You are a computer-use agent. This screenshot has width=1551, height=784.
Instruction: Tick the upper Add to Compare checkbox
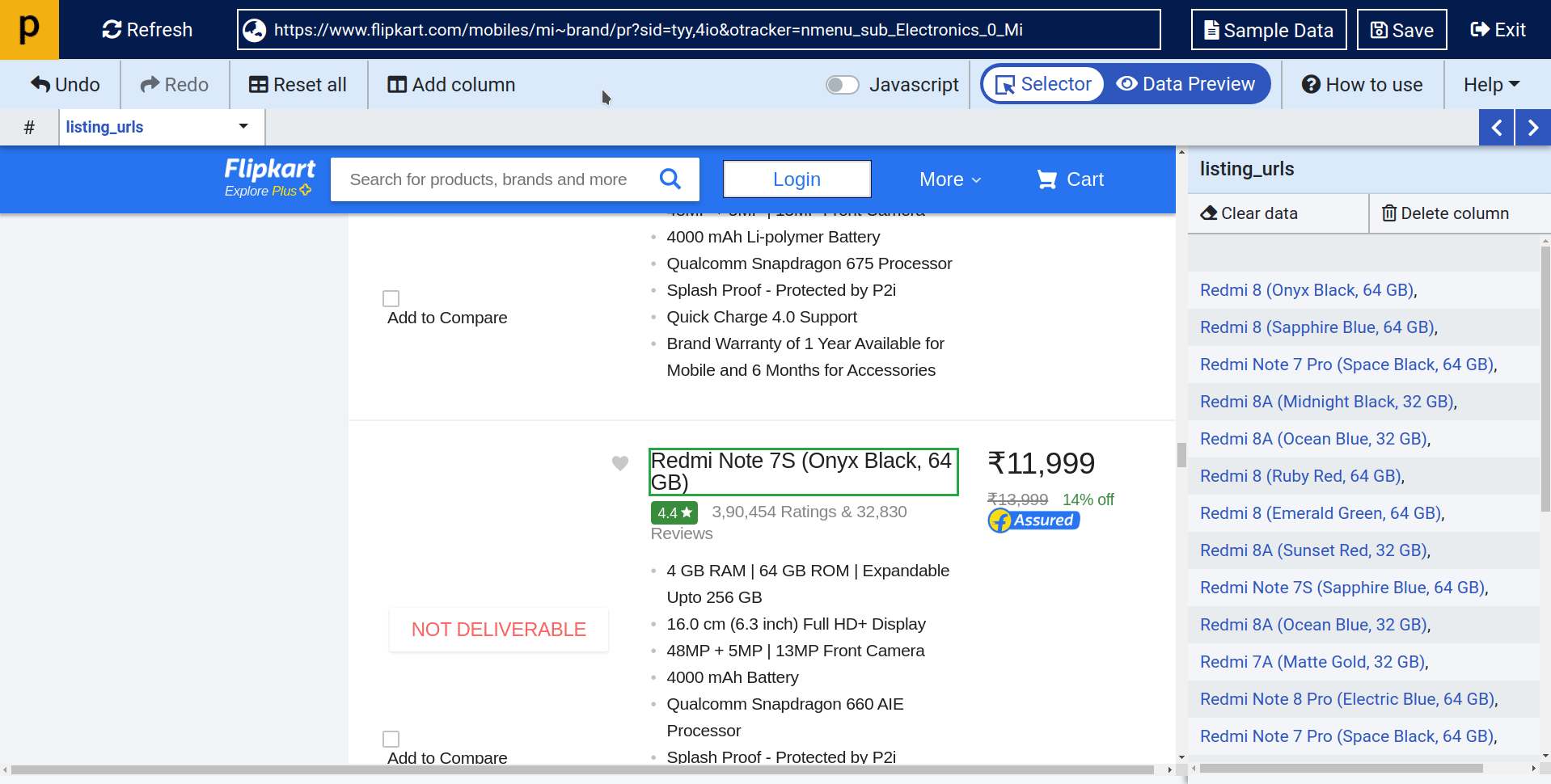click(391, 298)
